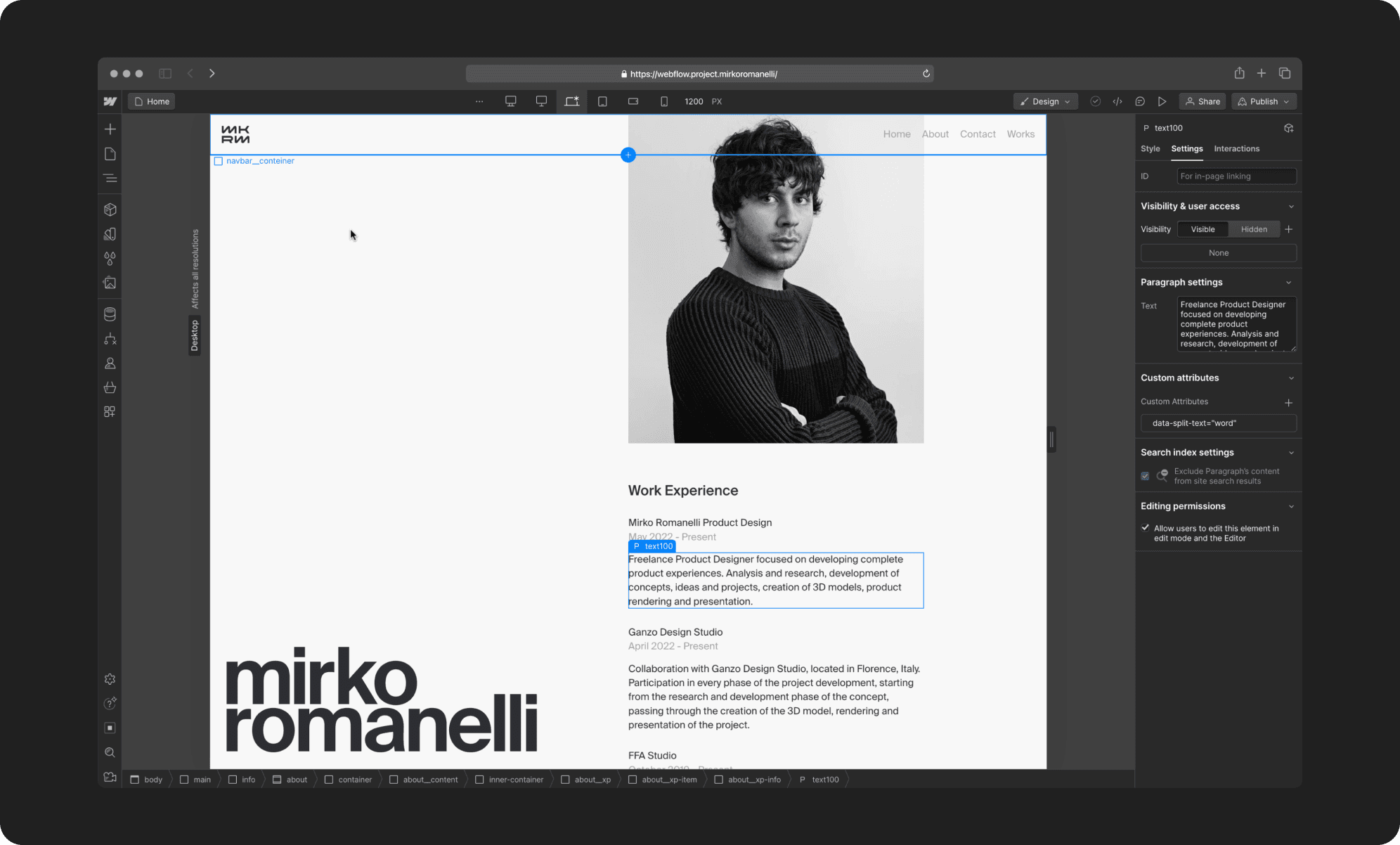Open the Assets panel

tap(110, 283)
